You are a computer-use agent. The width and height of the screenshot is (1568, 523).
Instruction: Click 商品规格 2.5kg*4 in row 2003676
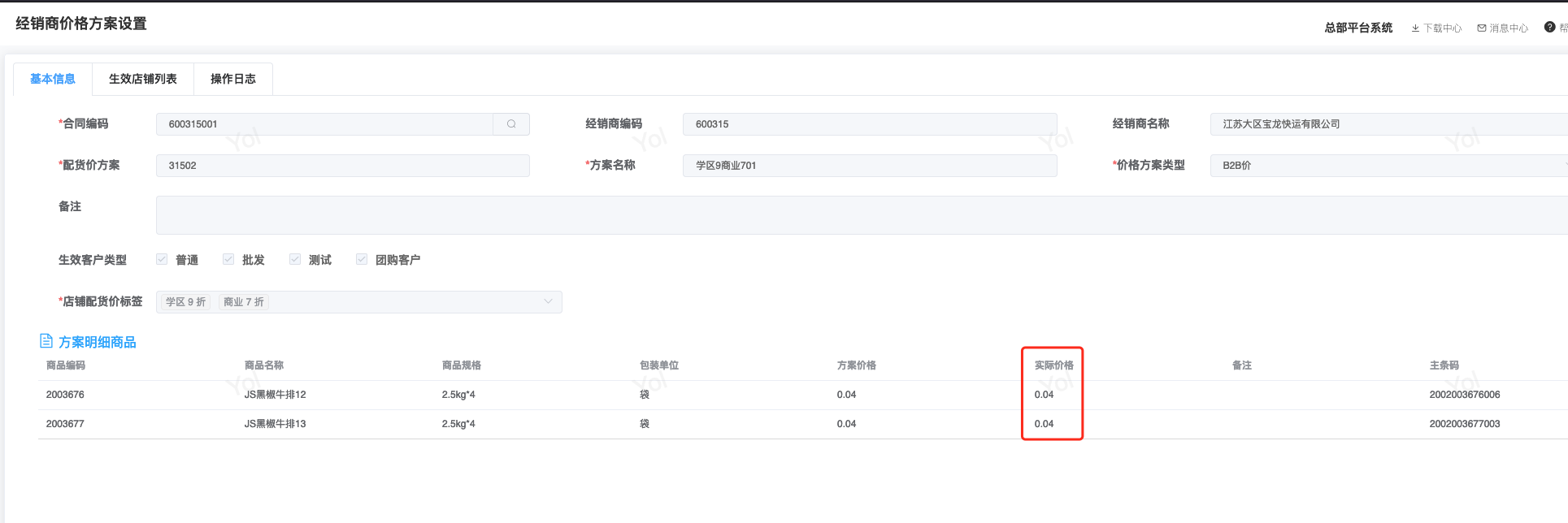(458, 395)
